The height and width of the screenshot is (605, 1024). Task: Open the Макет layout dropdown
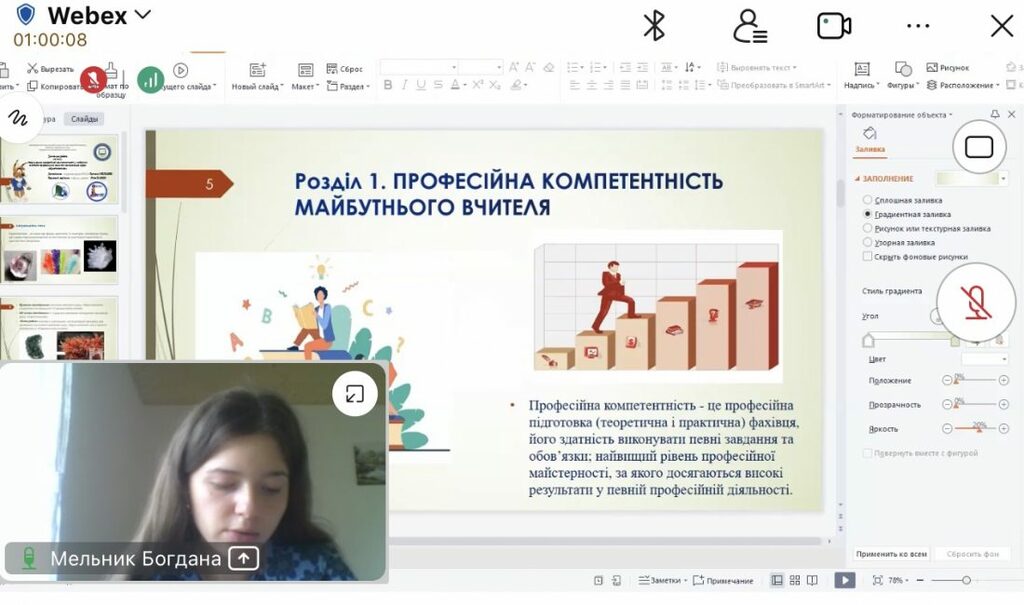pyautogui.click(x=303, y=86)
